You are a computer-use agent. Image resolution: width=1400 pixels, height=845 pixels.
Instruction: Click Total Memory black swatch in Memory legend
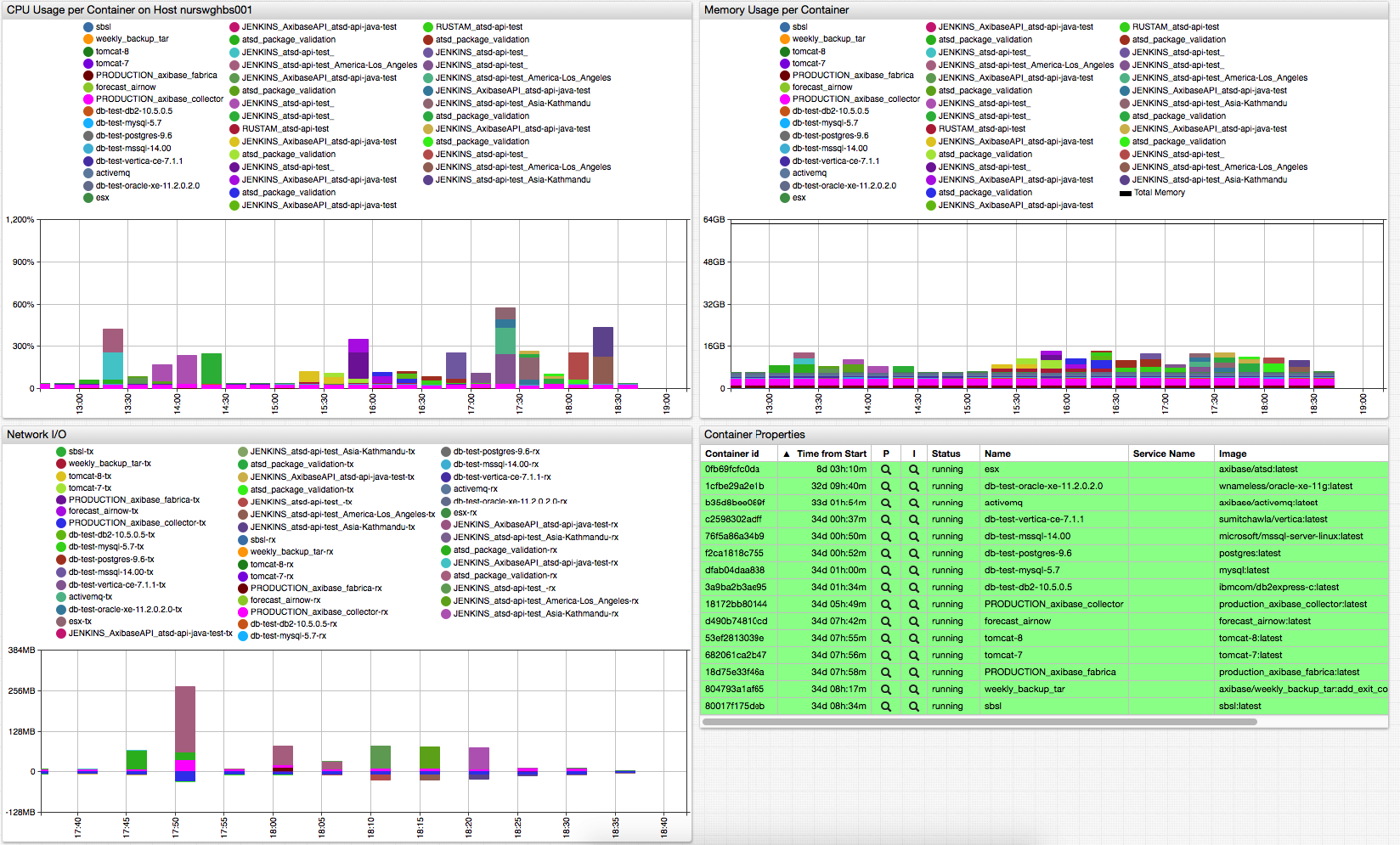coord(1126,193)
